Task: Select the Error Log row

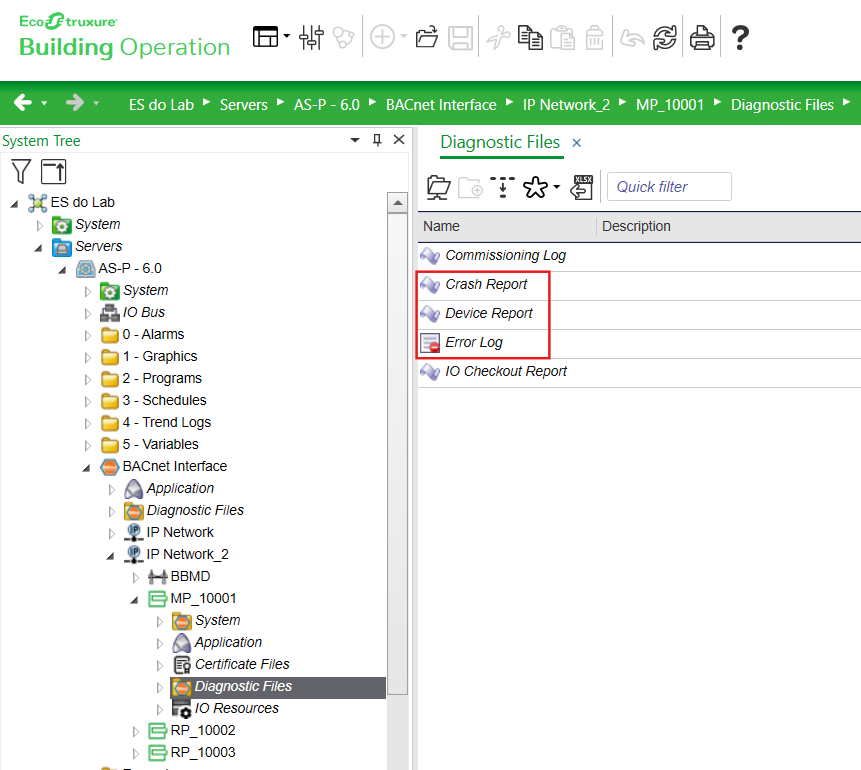Action: click(x=639, y=343)
